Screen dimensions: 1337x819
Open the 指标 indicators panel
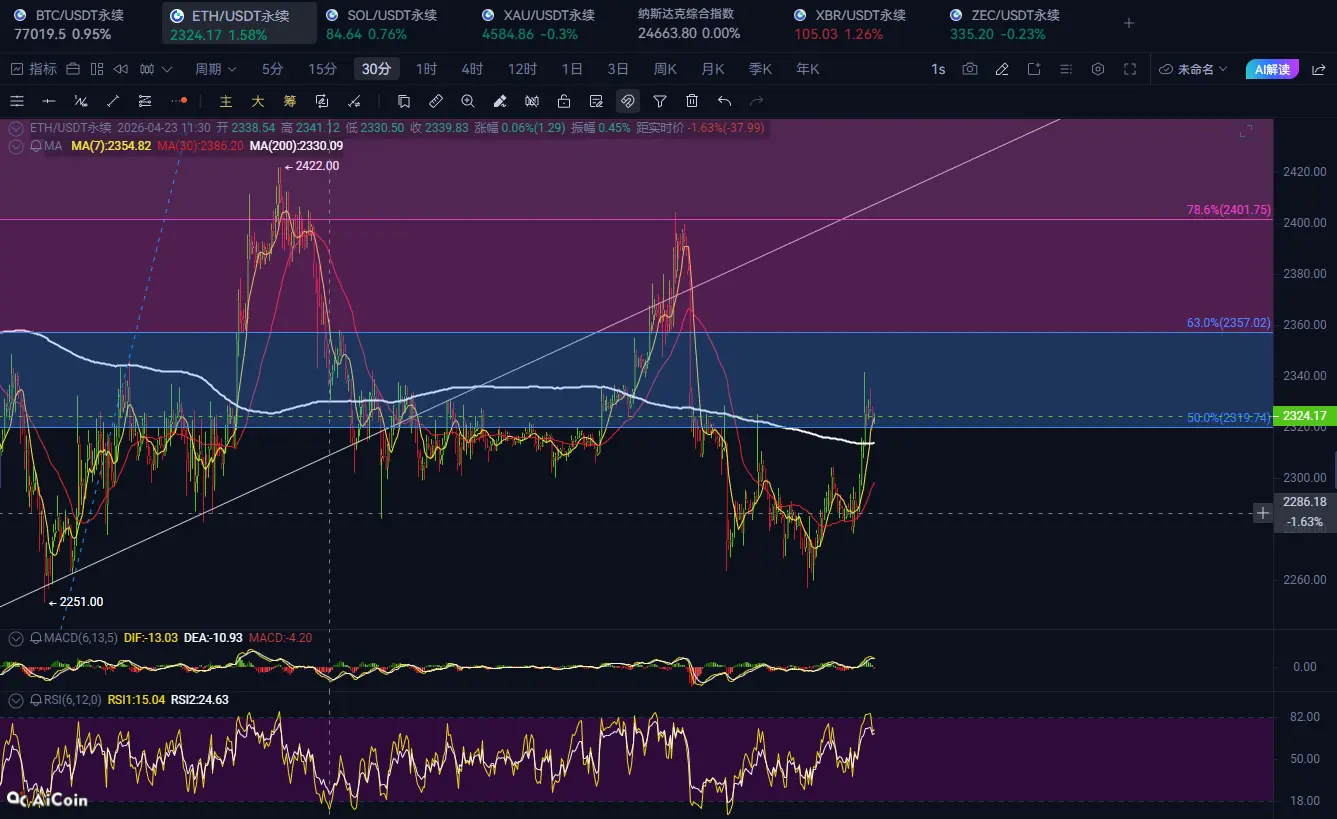33,69
